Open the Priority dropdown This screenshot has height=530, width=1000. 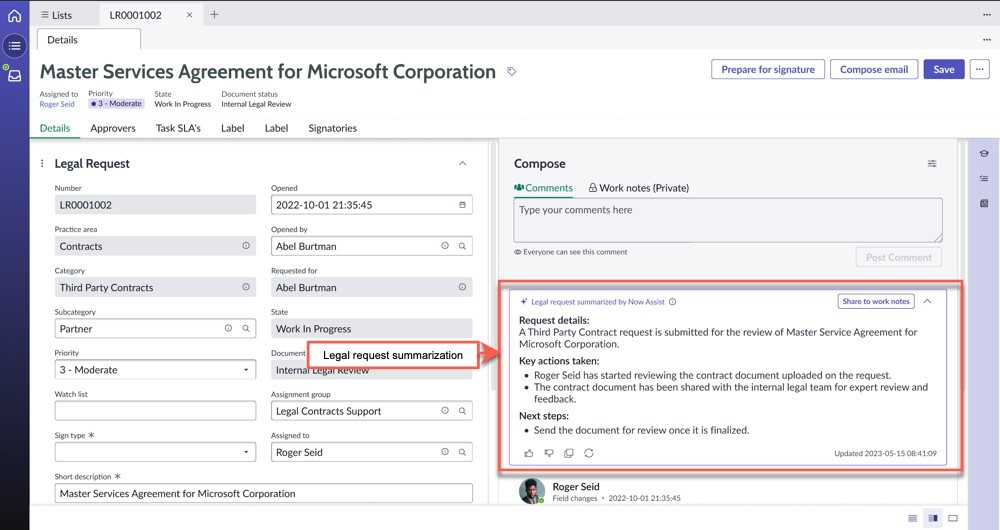click(x=155, y=370)
